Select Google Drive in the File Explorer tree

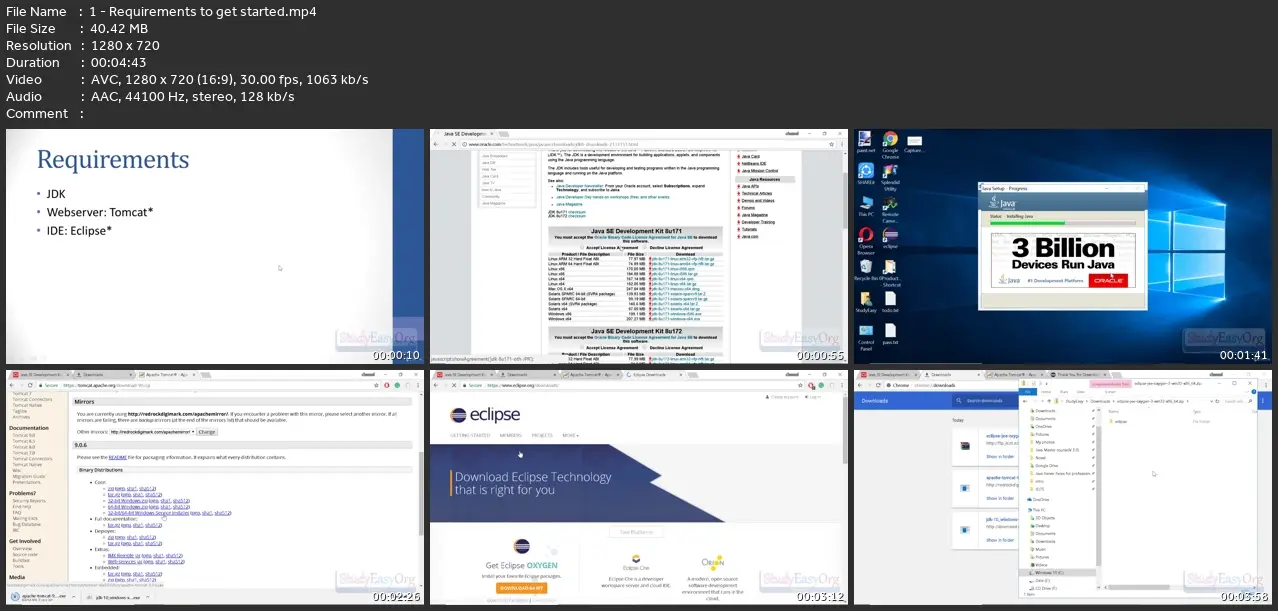point(1044,466)
